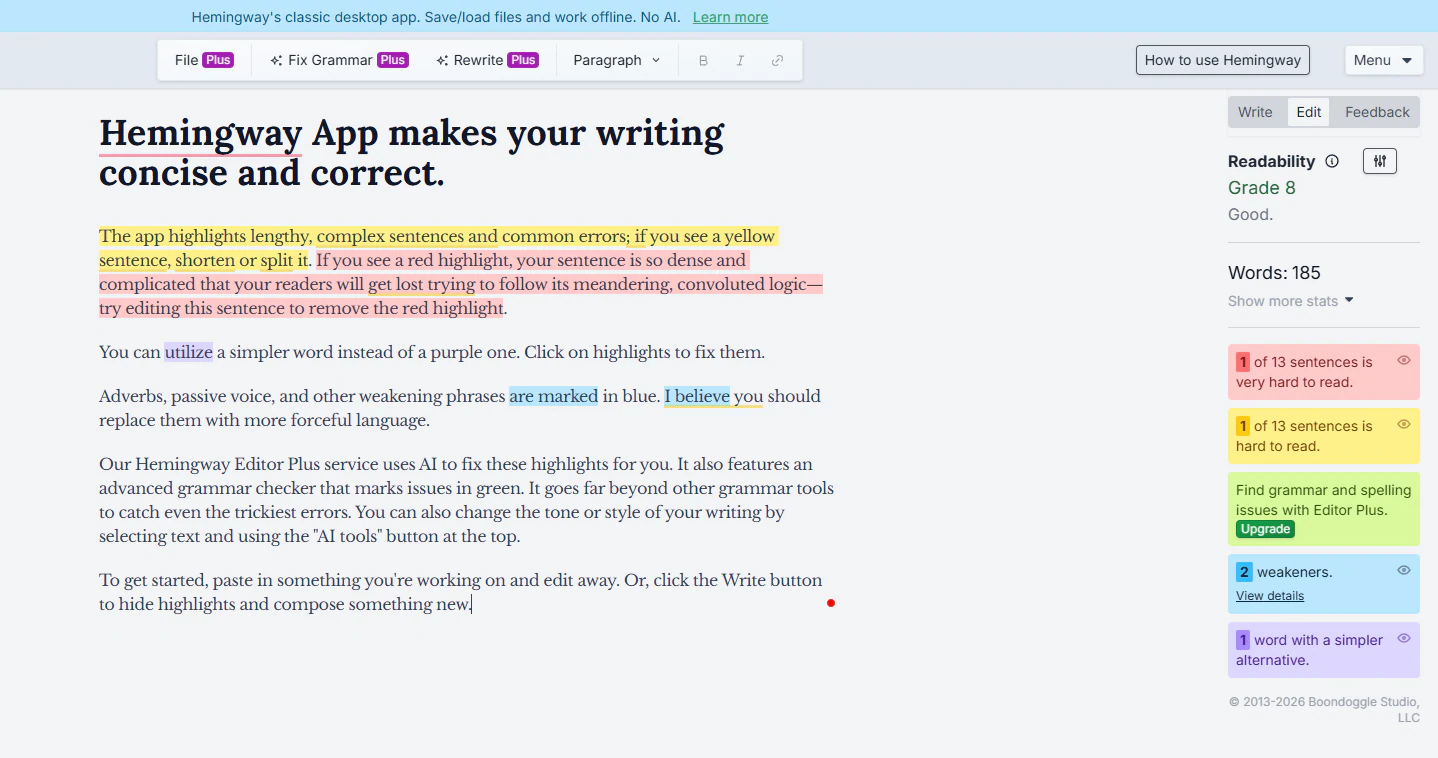The height and width of the screenshot is (758, 1438).
Task: Toggle eye icon for simpler alternative words
Action: click(1404, 638)
